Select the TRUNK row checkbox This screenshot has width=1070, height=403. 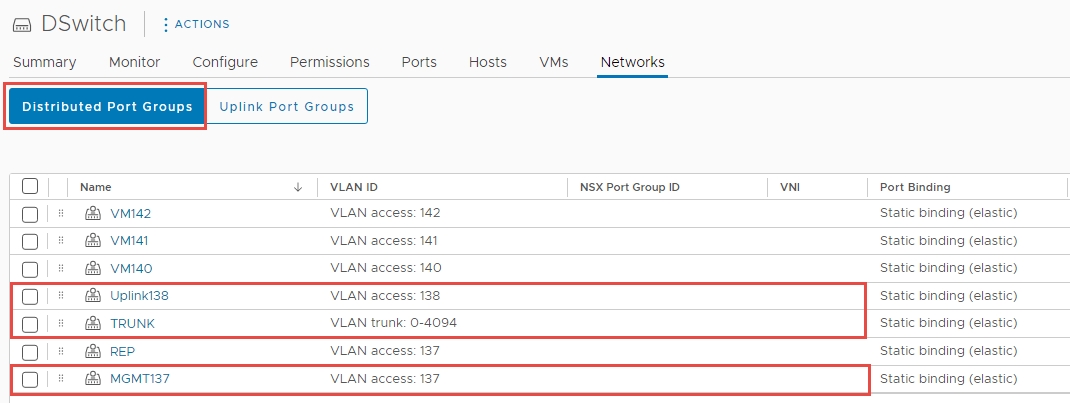click(30, 324)
